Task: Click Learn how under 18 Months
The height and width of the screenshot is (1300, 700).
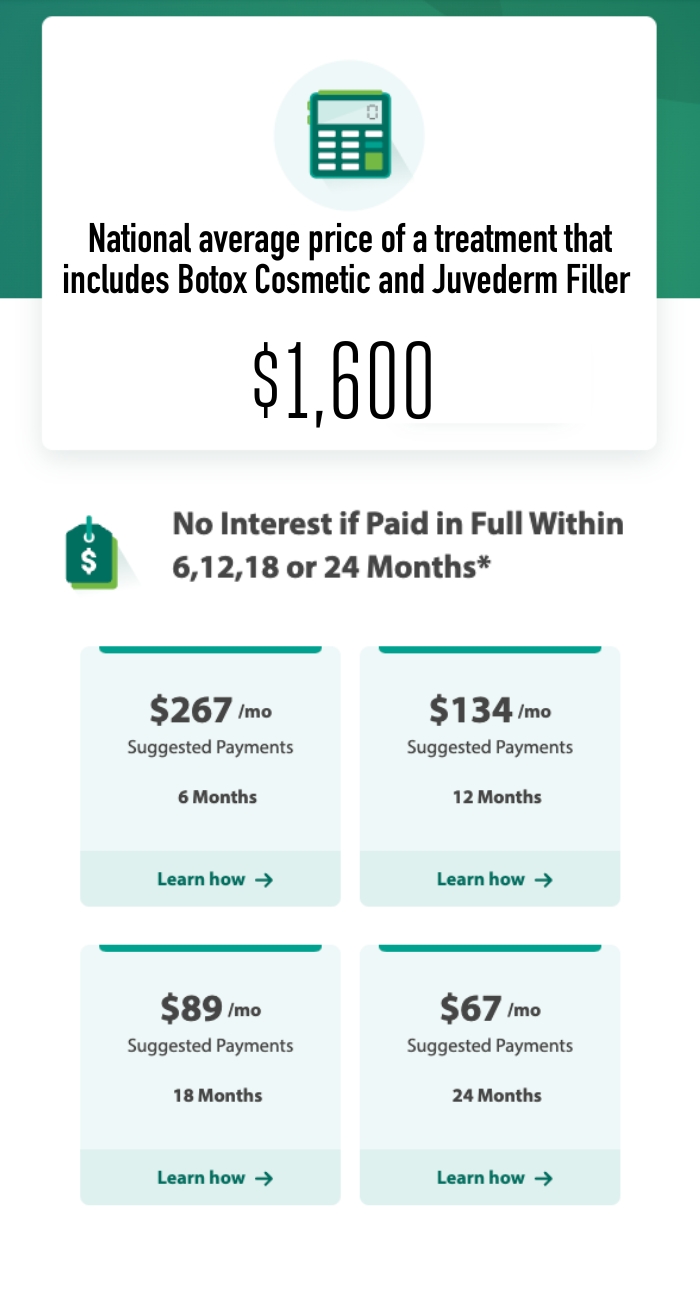Action: tap(201, 1177)
